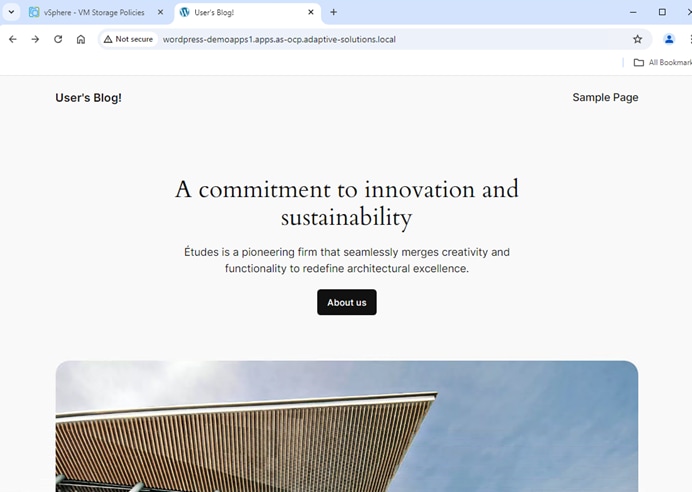
Task: Open the tab search dropdown arrow
Action: [x=11, y=12]
